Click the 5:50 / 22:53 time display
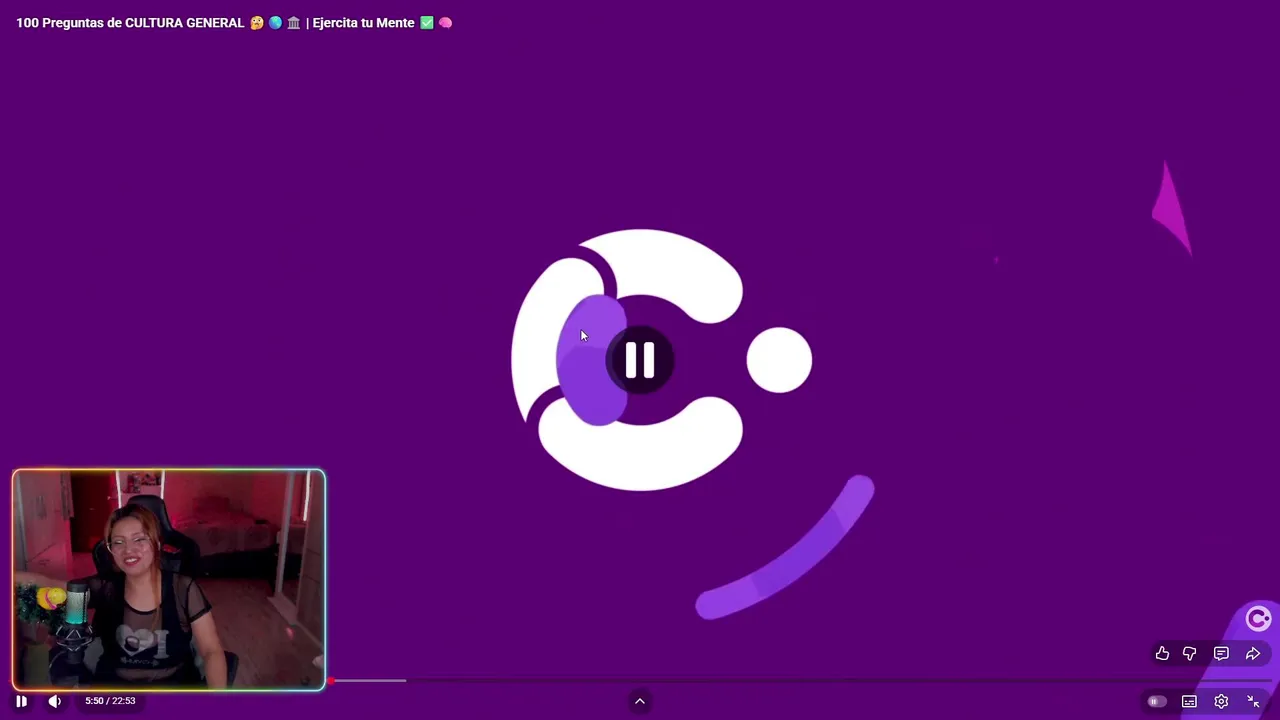 coord(110,701)
